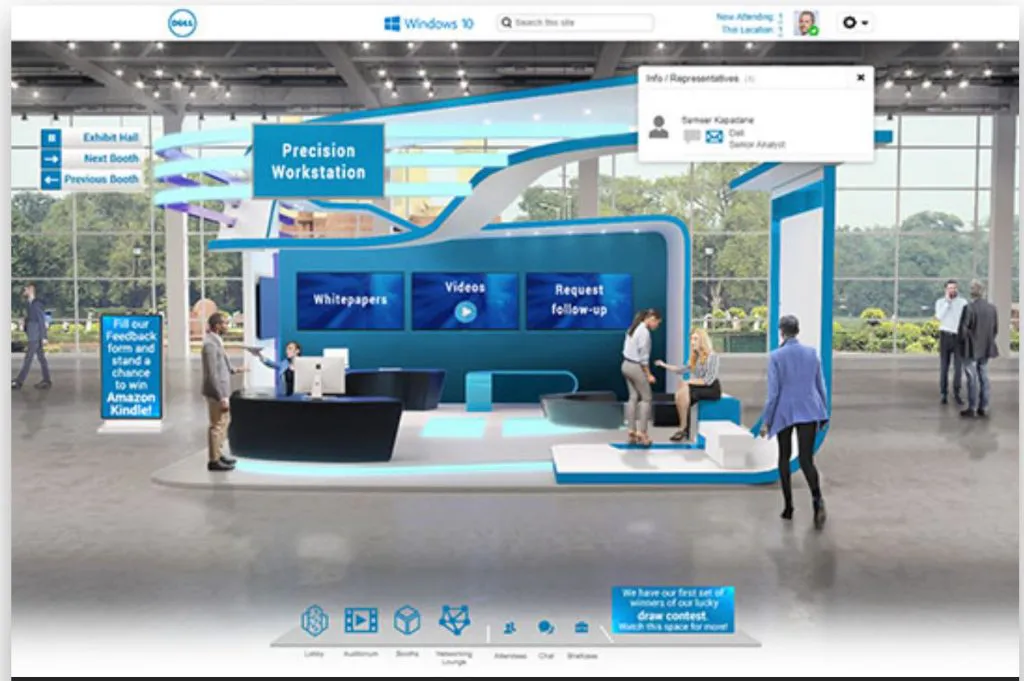This screenshot has width=1024, height=681.
Task: Email Sameer Kapadane via envelope icon
Action: click(712, 136)
